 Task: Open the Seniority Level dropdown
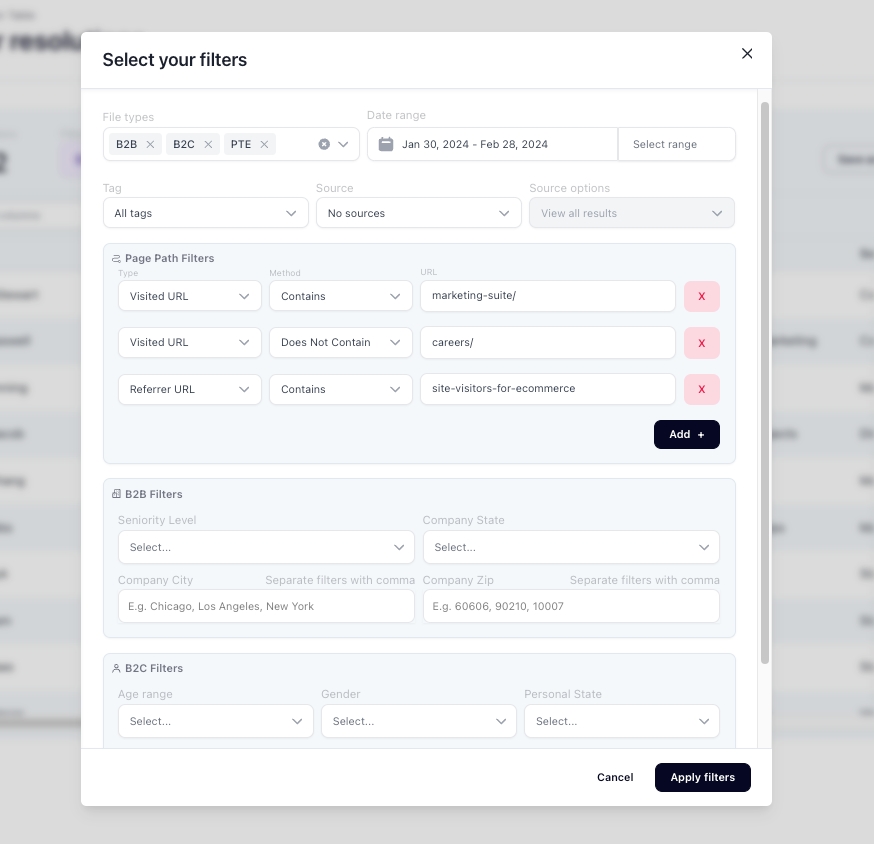click(265, 547)
